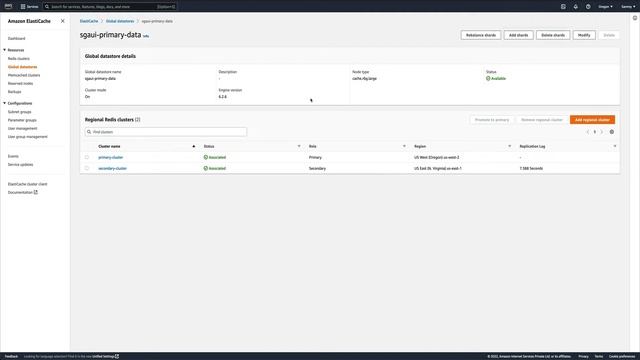
Task: Click the Modify button
Action: click(584, 35)
